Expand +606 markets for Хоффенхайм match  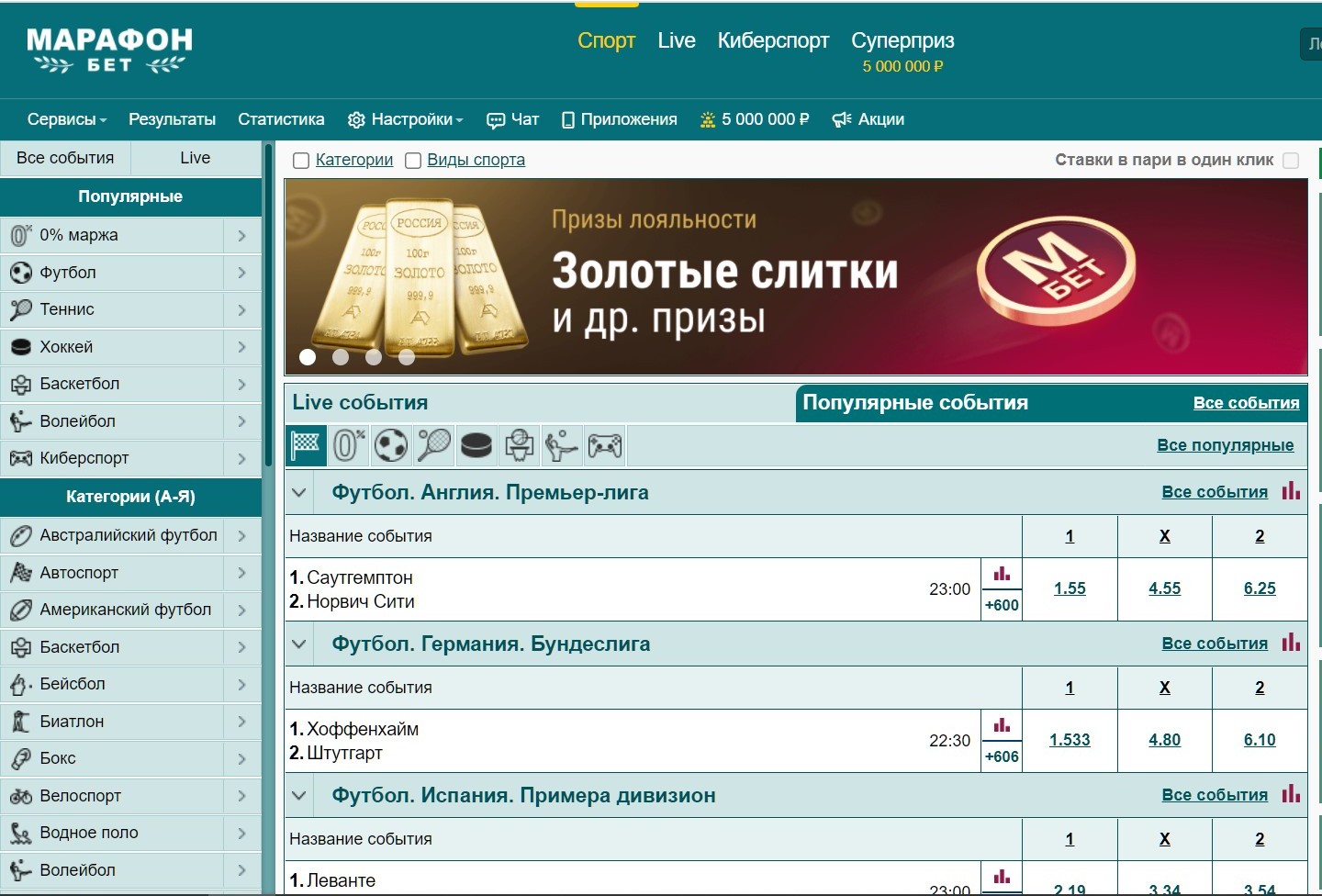1002,756
